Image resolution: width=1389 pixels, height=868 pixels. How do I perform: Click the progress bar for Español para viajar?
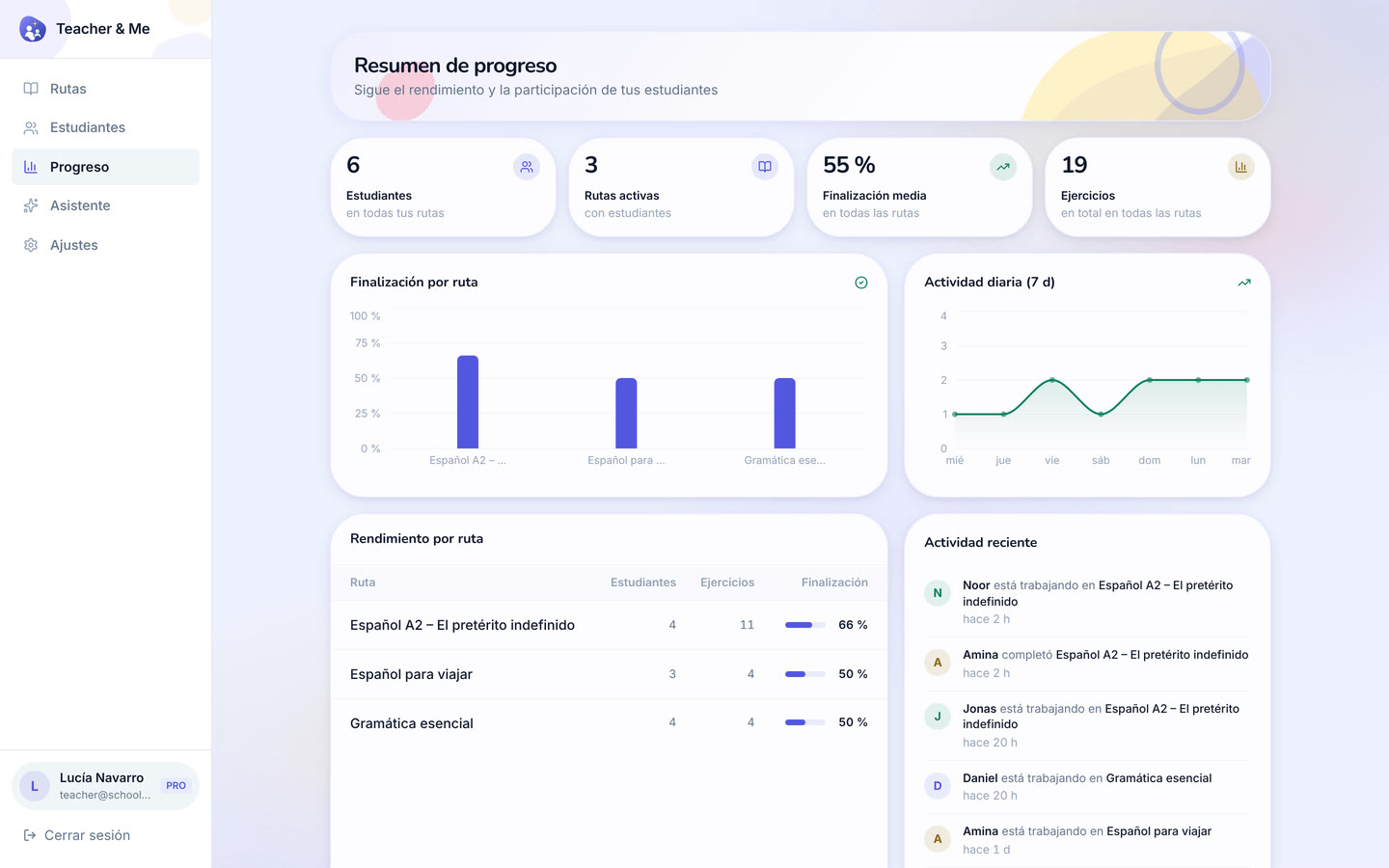pos(805,674)
